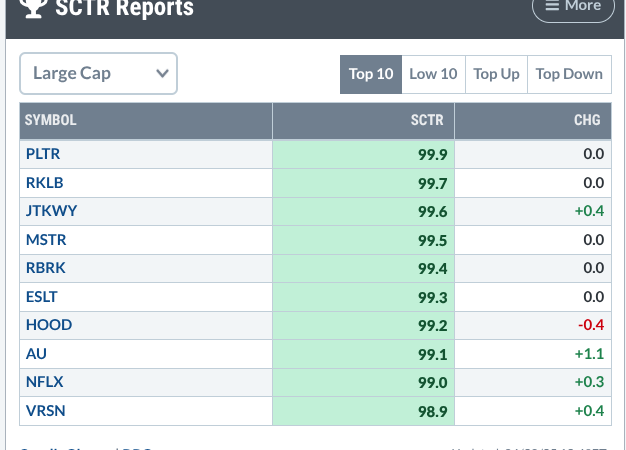
Task: Click the trophy icon beside SCTR Reports
Action: (x=34, y=7)
